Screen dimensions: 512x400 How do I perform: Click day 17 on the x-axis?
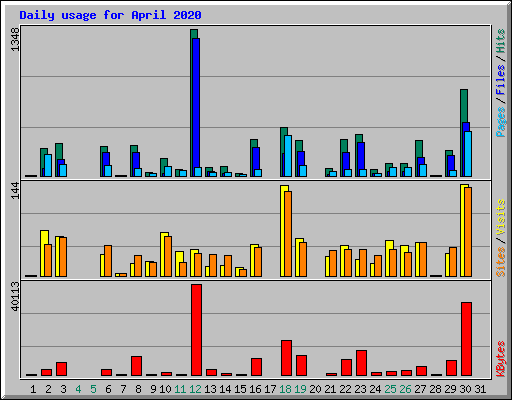[270, 389]
